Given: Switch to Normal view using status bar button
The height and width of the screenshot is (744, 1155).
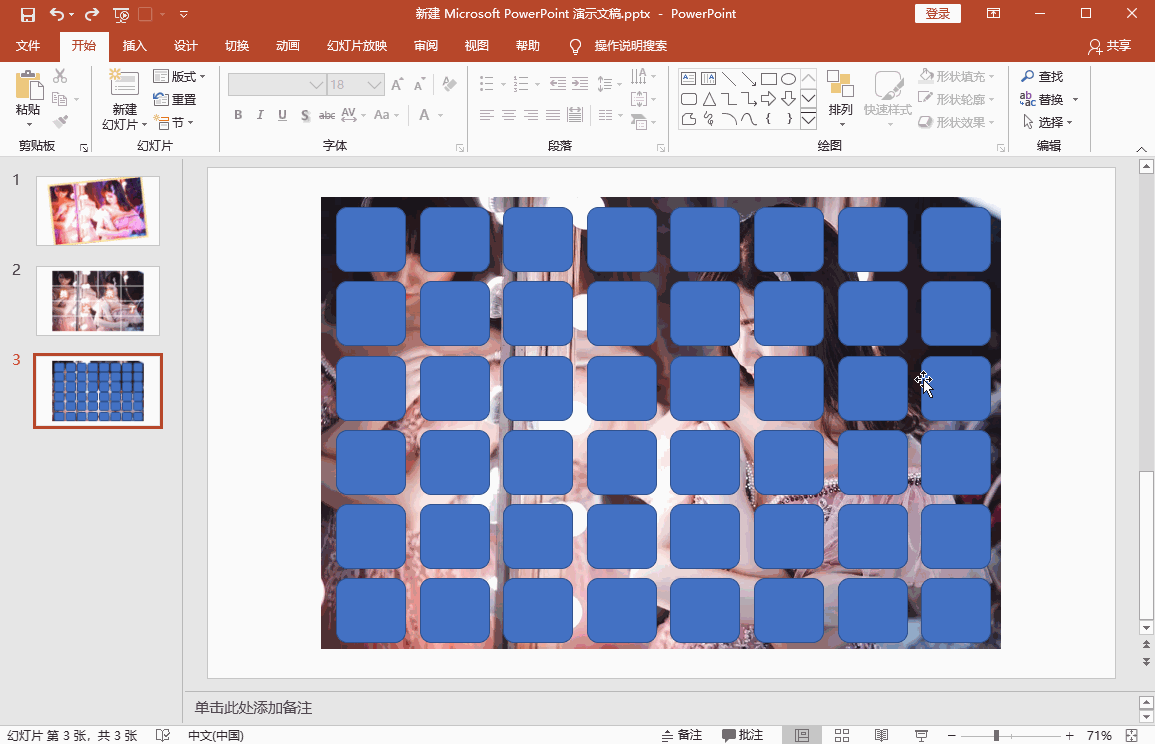Looking at the screenshot, I should 802,735.
